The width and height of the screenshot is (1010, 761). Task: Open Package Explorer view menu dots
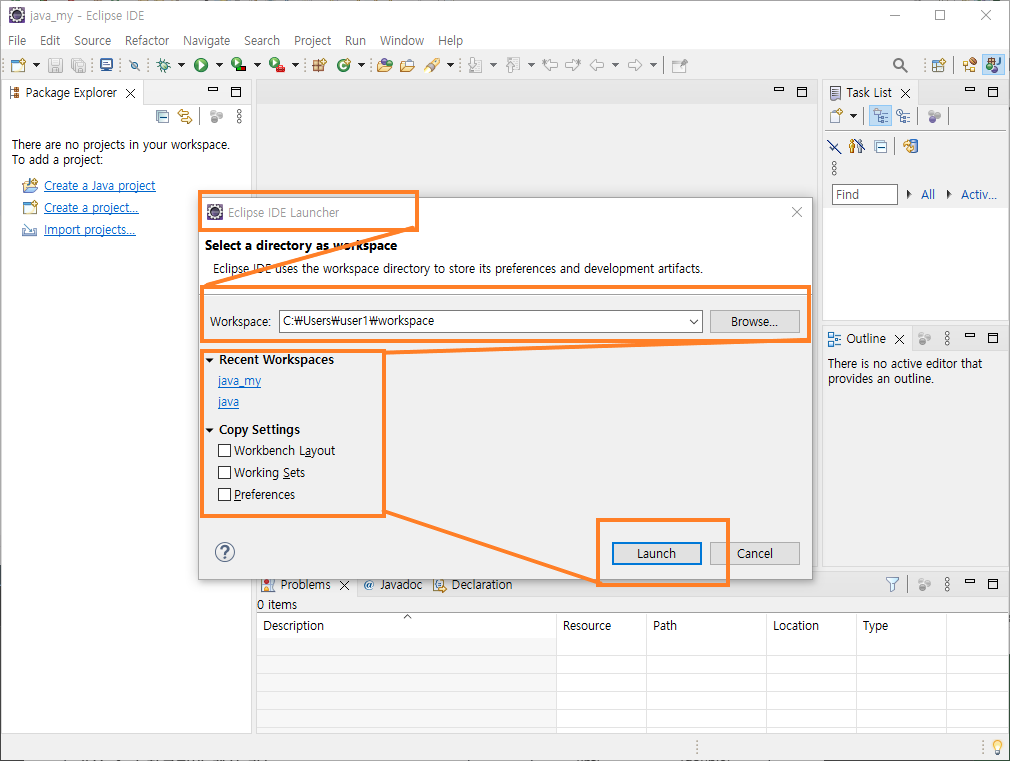click(x=239, y=117)
